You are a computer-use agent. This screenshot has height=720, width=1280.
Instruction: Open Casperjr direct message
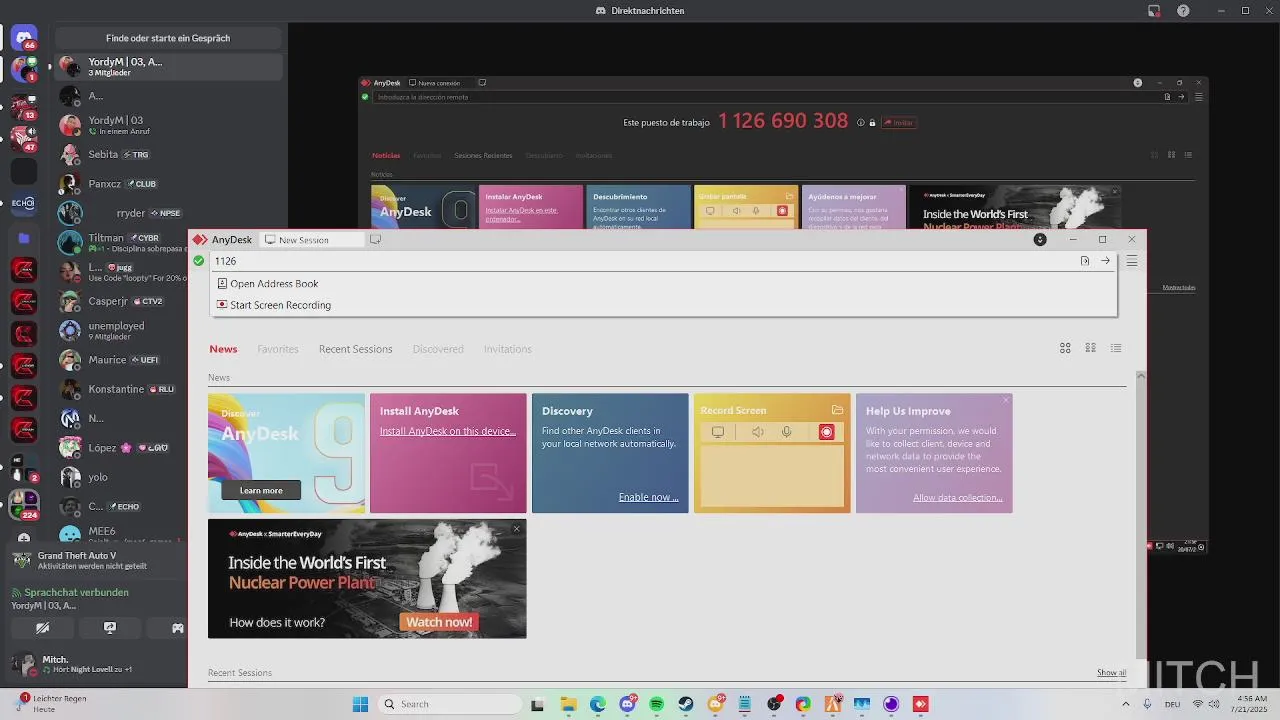coord(122,301)
